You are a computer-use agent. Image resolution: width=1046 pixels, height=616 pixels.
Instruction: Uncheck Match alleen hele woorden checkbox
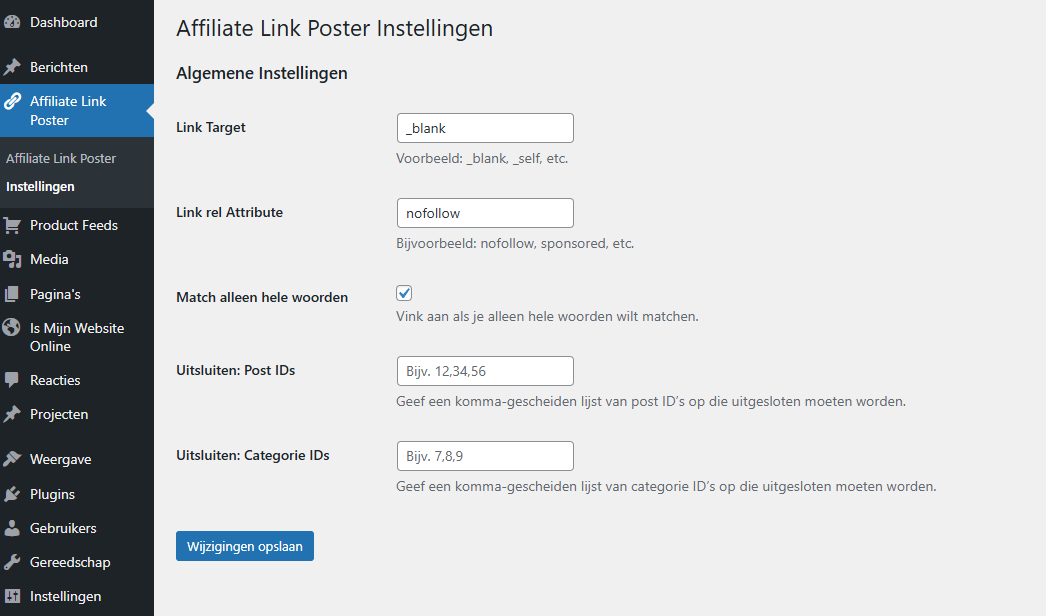[x=404, y=293]
